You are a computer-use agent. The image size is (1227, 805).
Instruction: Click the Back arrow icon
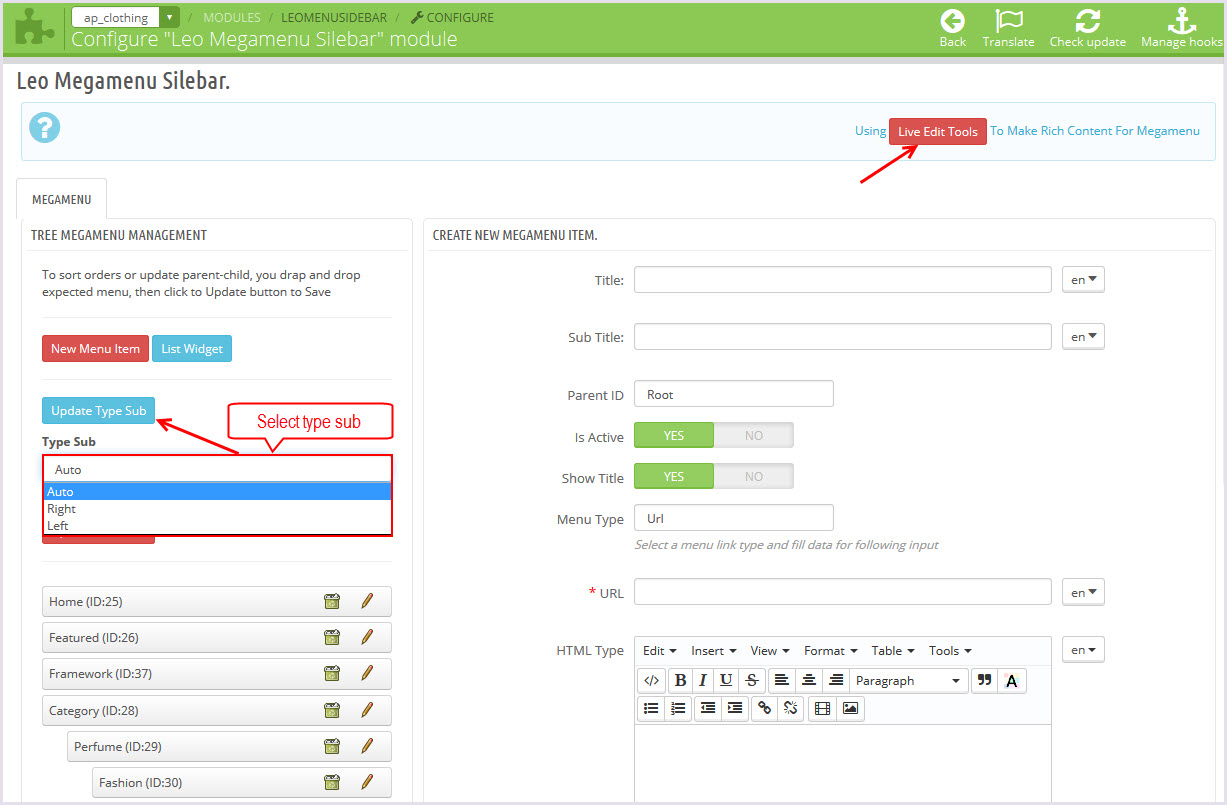pos(953,20)
